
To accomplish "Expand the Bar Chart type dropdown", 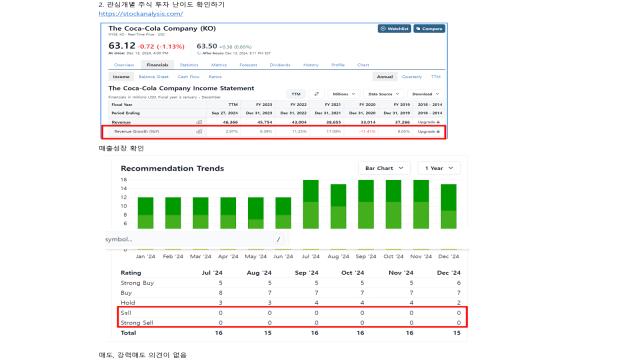I will [x=384, y=168].
